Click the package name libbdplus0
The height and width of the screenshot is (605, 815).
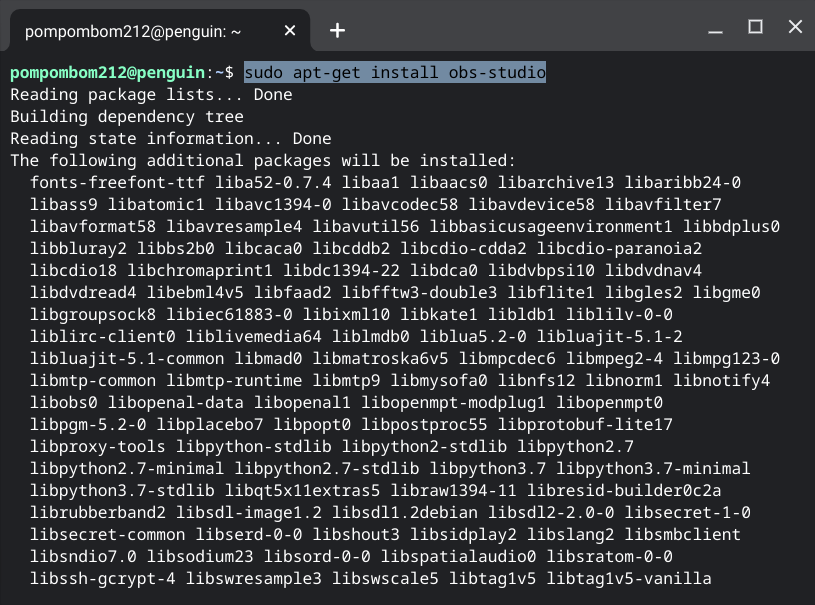(x=731, y=227)
